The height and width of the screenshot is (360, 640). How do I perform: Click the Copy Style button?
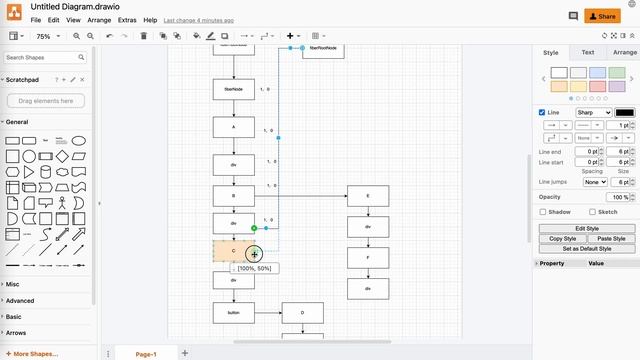[x=562, y=238]
